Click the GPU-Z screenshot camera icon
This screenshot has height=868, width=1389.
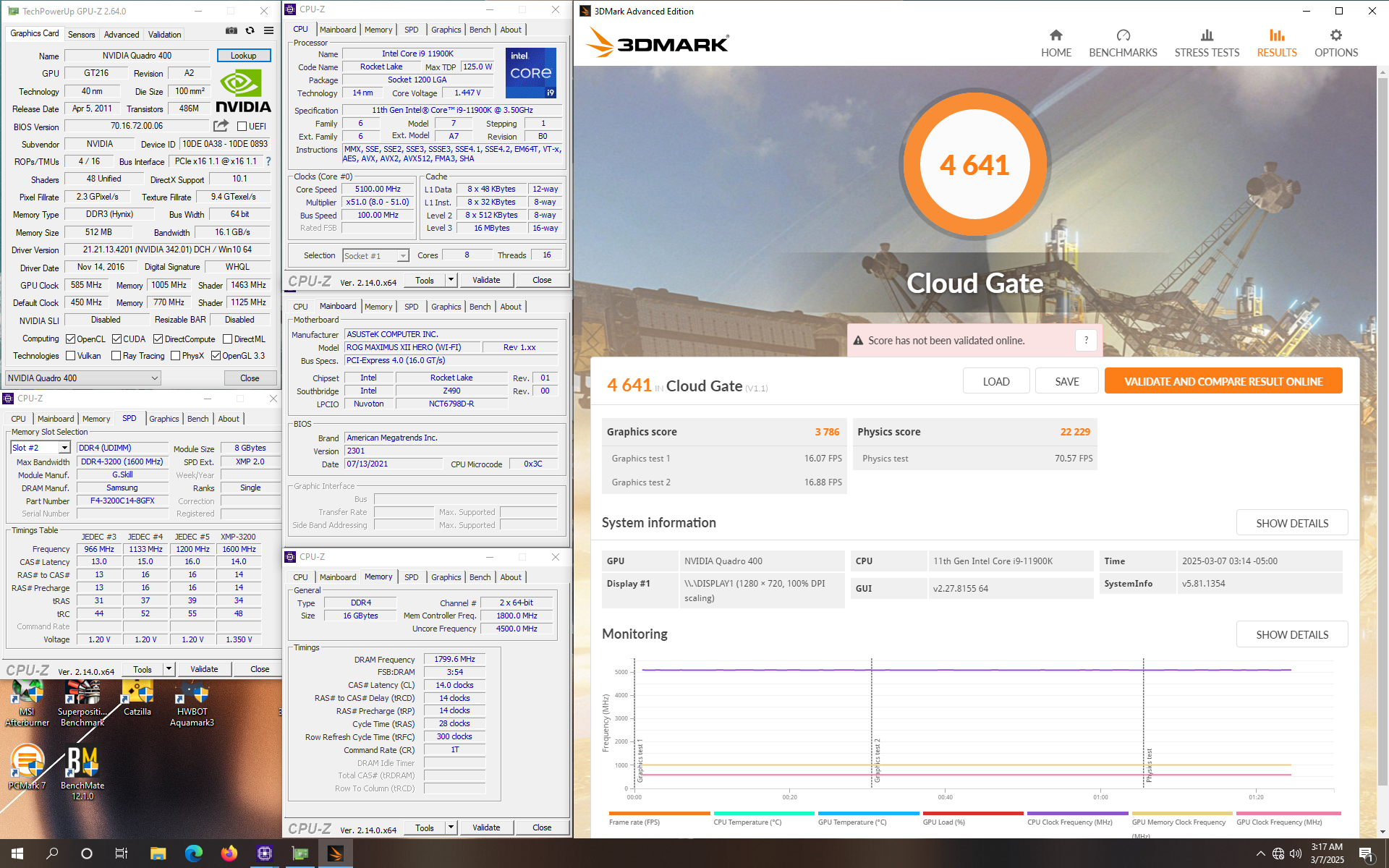[x=231, y=30]
